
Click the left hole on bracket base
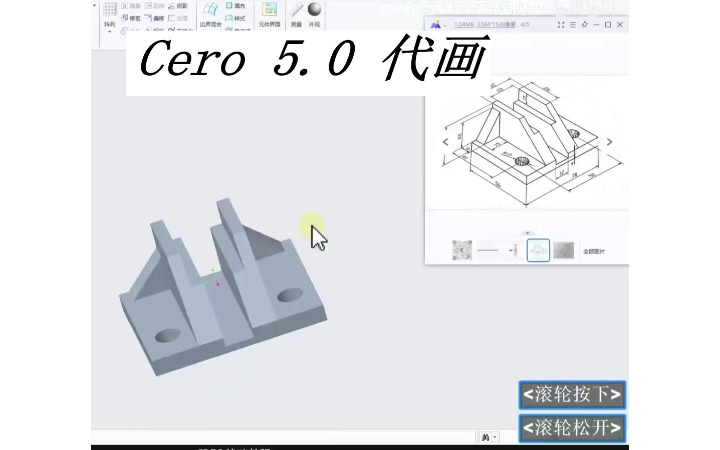168,336
